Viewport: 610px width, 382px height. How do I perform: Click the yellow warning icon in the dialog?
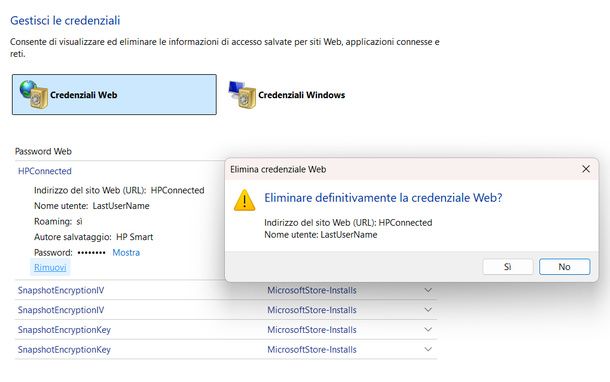click(244, 200)
